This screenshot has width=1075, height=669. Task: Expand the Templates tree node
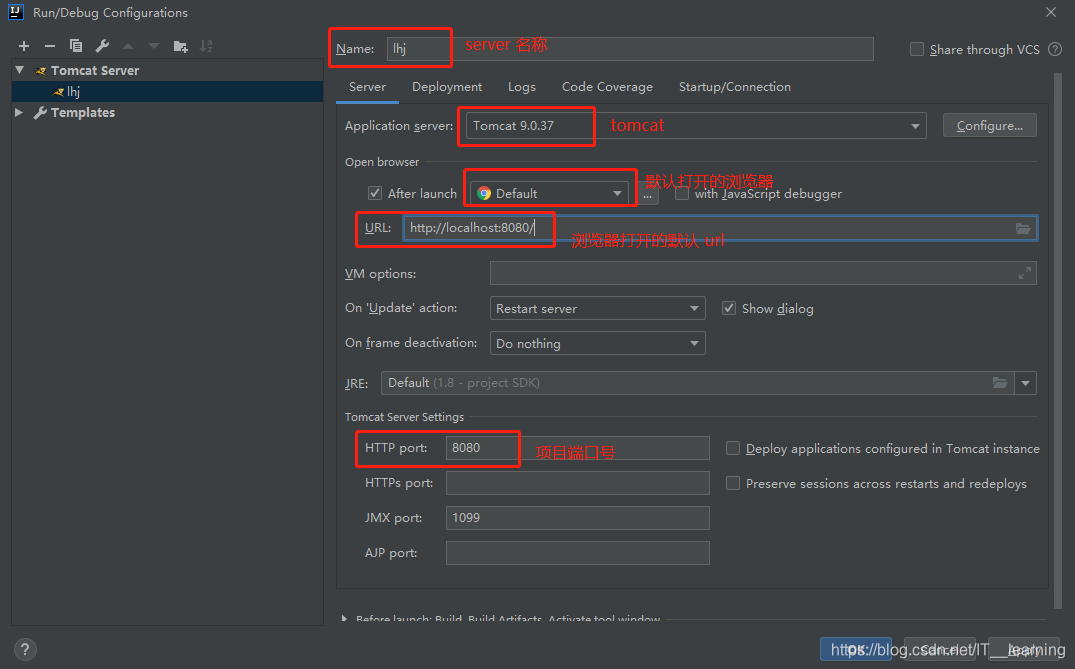coord(19,112)
